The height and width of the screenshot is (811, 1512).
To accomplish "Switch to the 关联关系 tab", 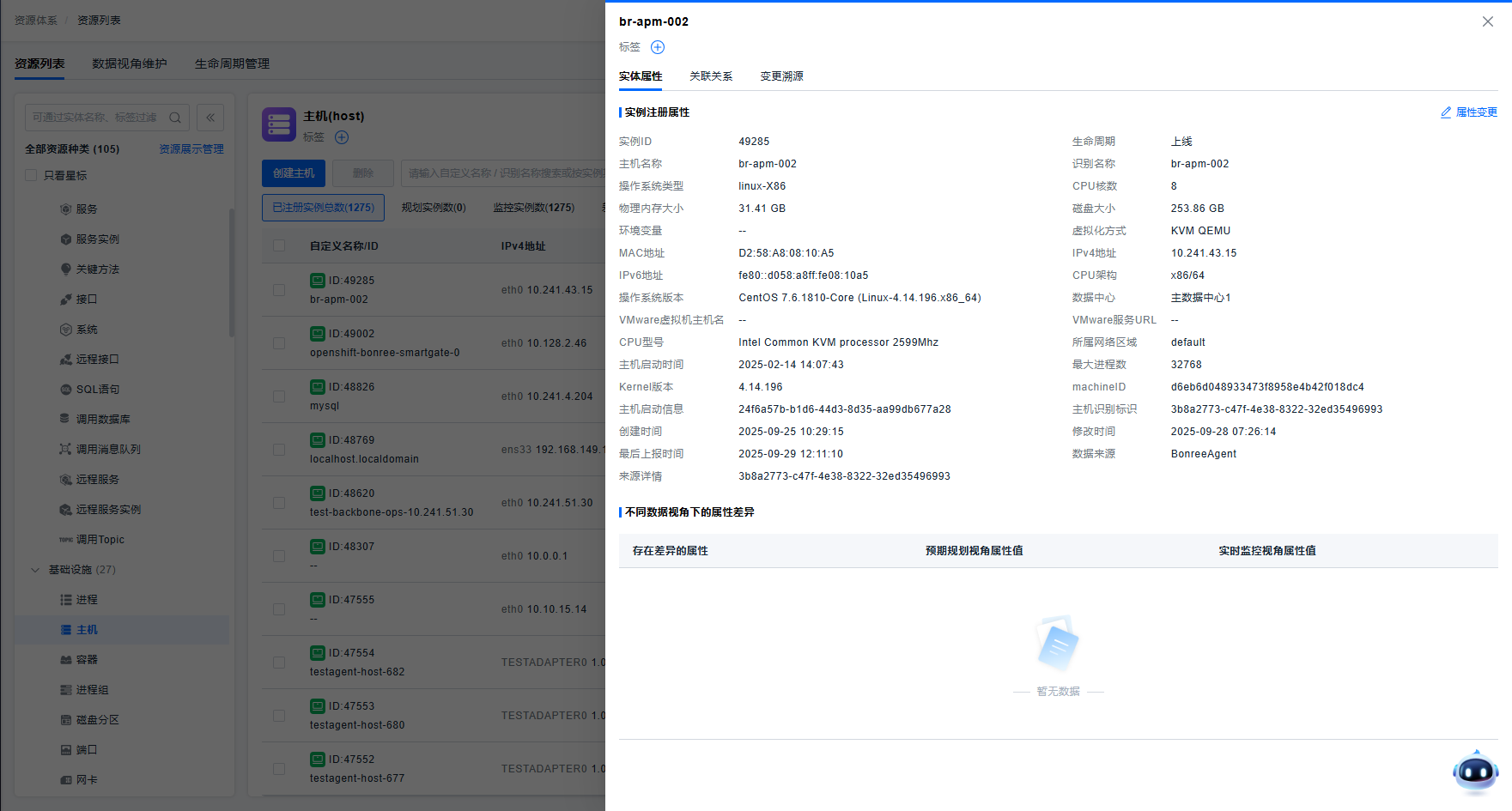I will coord(711,76).
